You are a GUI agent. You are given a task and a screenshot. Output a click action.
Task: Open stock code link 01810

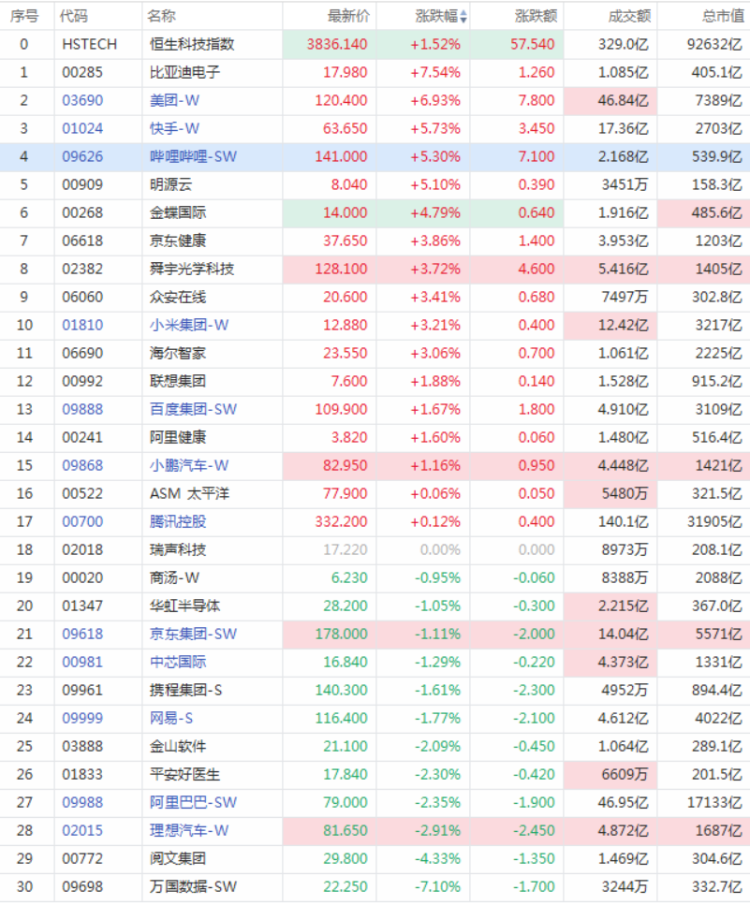[x=83, y=326]
